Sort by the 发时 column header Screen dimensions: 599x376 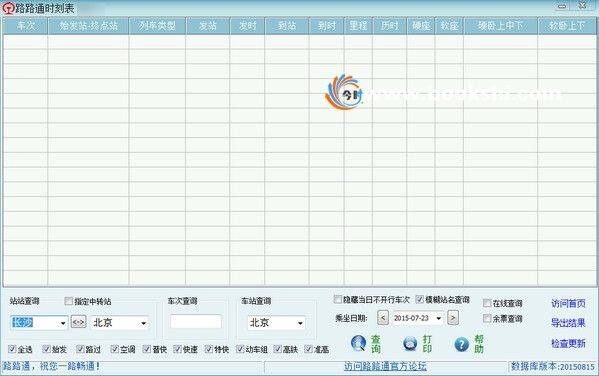click(x=248, y=26)
